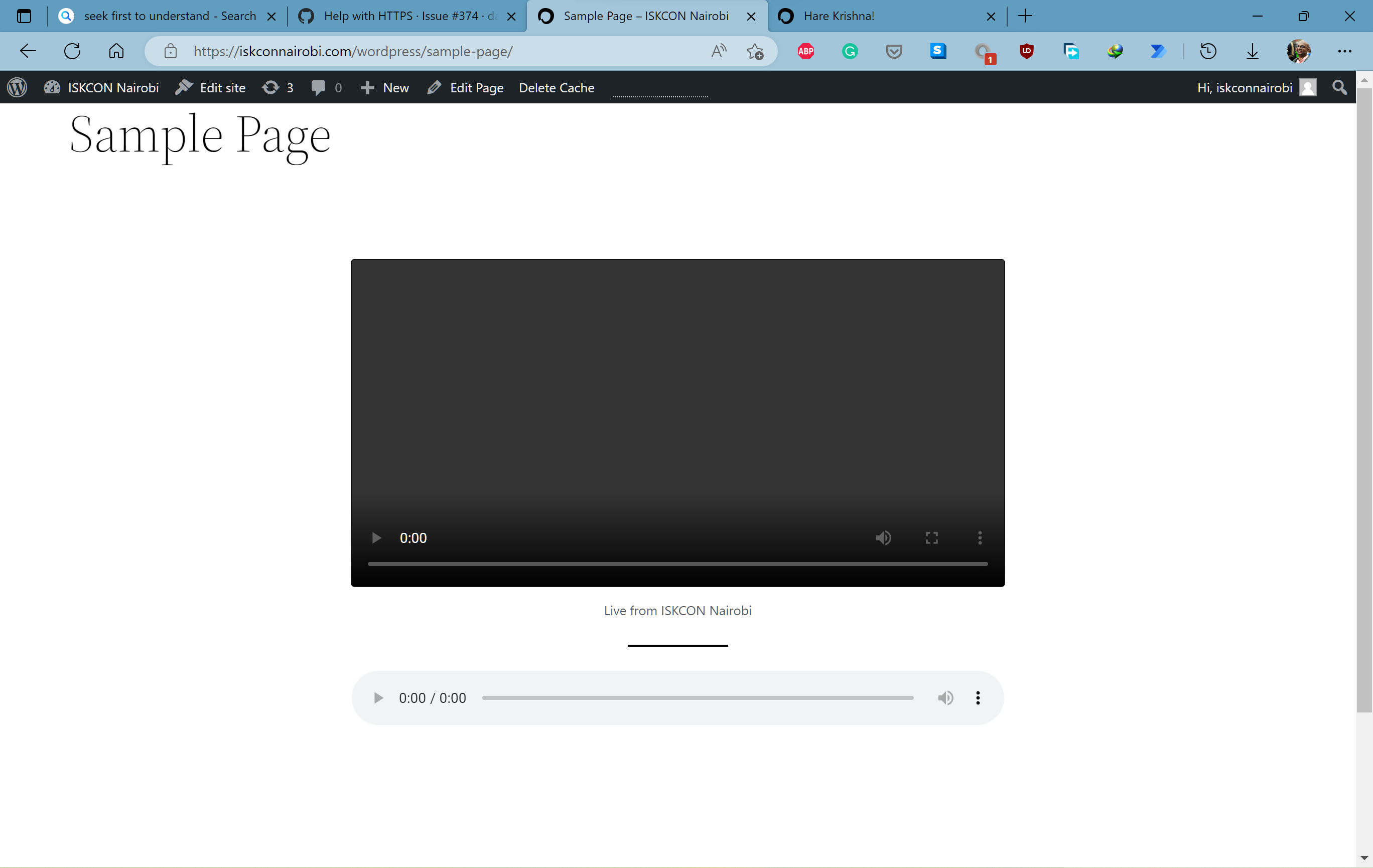Open the Grammarly extension icon
This screenshot has width=1373, height=868.
[x=850, y=51]
